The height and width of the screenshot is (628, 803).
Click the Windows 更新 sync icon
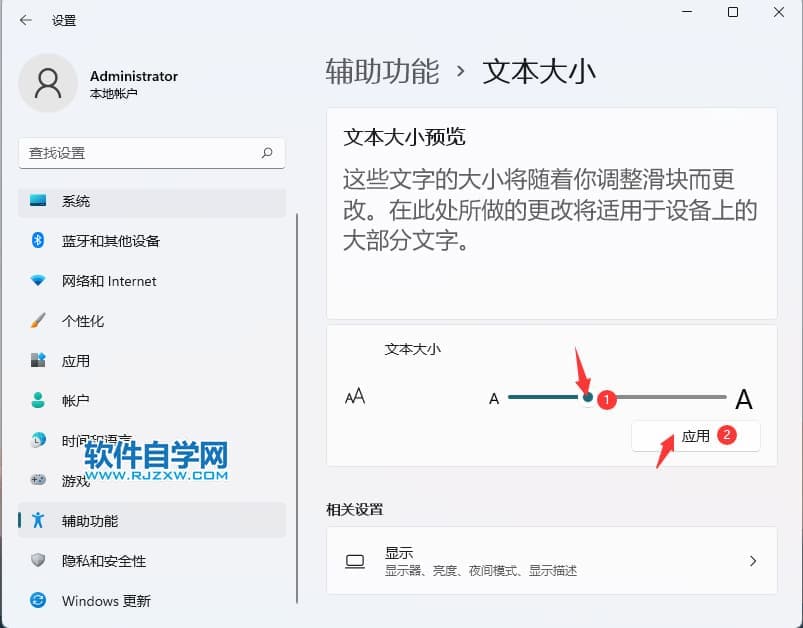pos(38,601)
